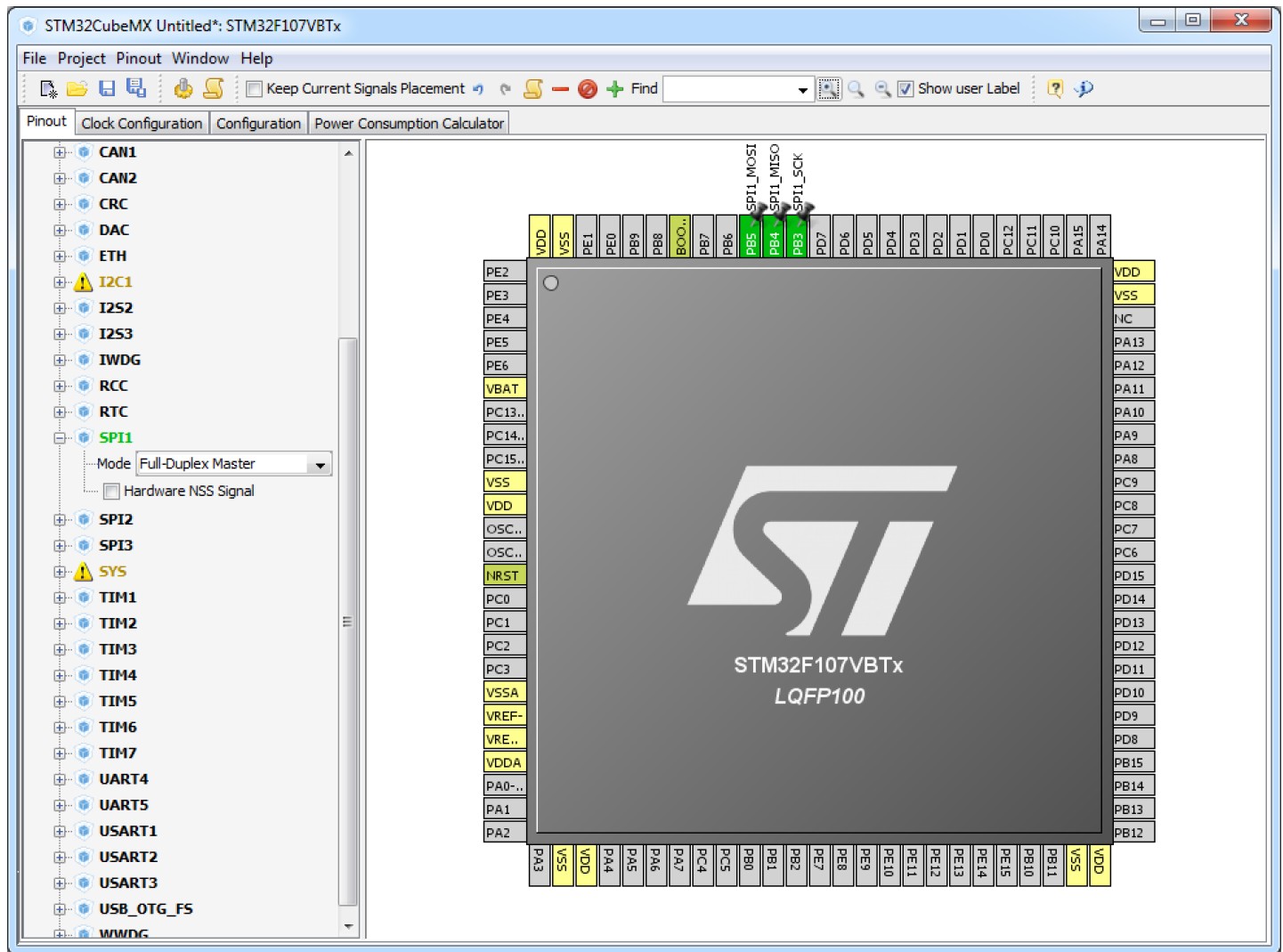Click inside the Find text field
Image resolution: width=1283 pixels, height=952 pixels.
(729, 90)
